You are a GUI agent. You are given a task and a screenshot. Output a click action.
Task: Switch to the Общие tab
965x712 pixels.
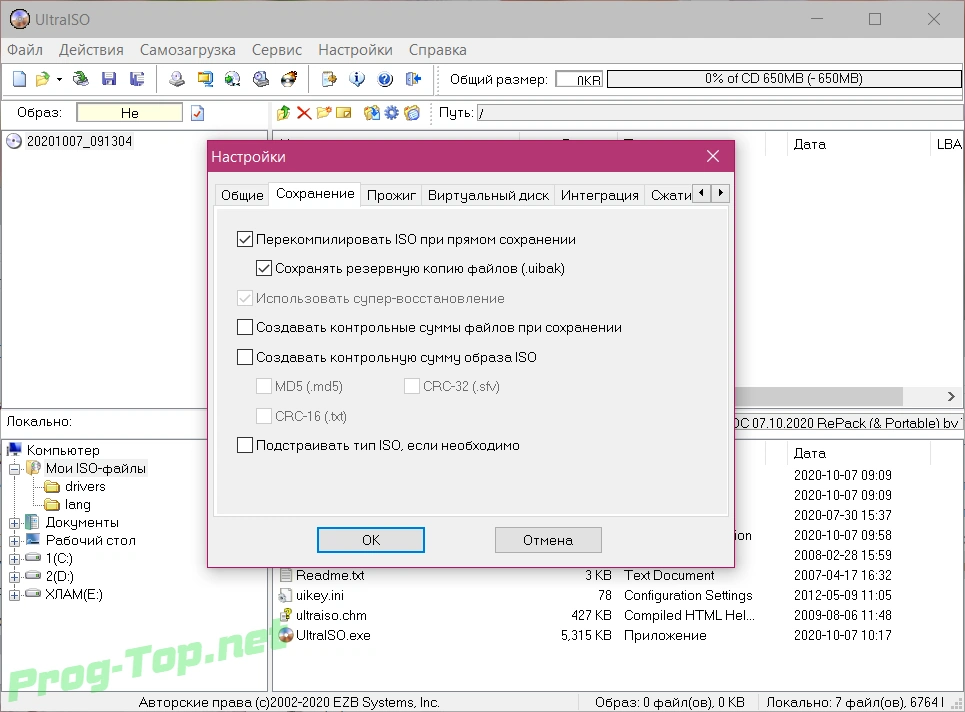(x=242, y=195)
